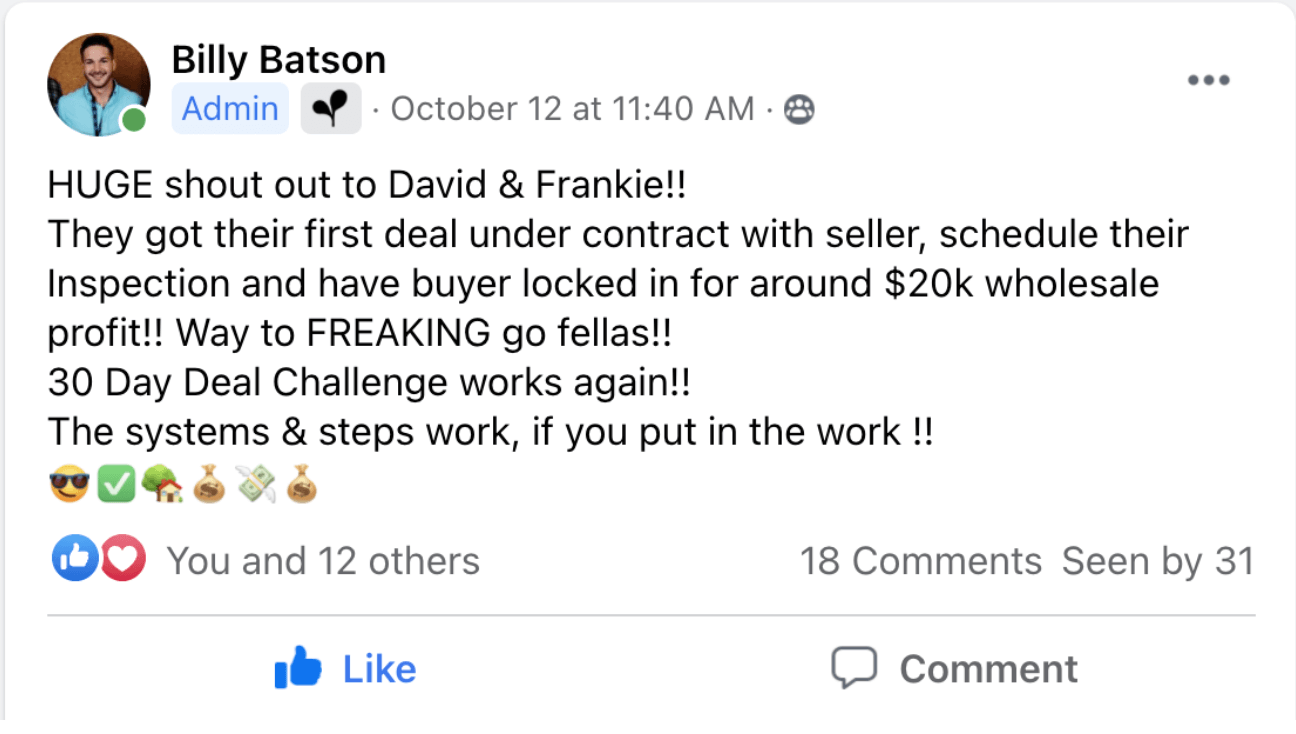
Task: Click the group audience icon after the timestamp
Action: pos(799,110)
